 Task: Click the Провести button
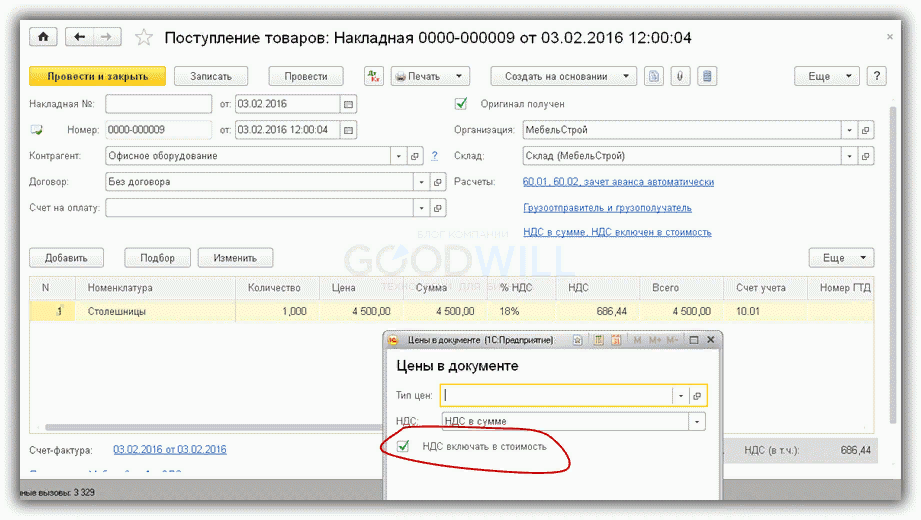tap(306, 76)
